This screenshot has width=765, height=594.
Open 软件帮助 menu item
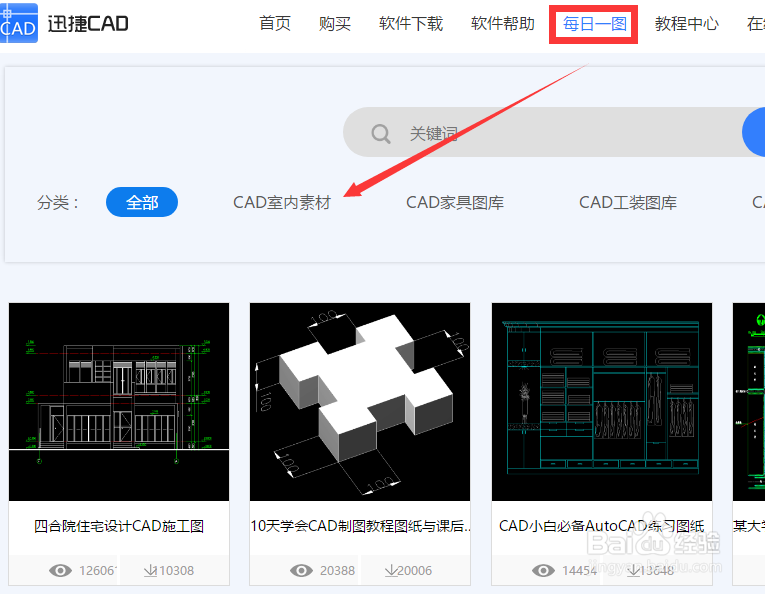point(503,23)
